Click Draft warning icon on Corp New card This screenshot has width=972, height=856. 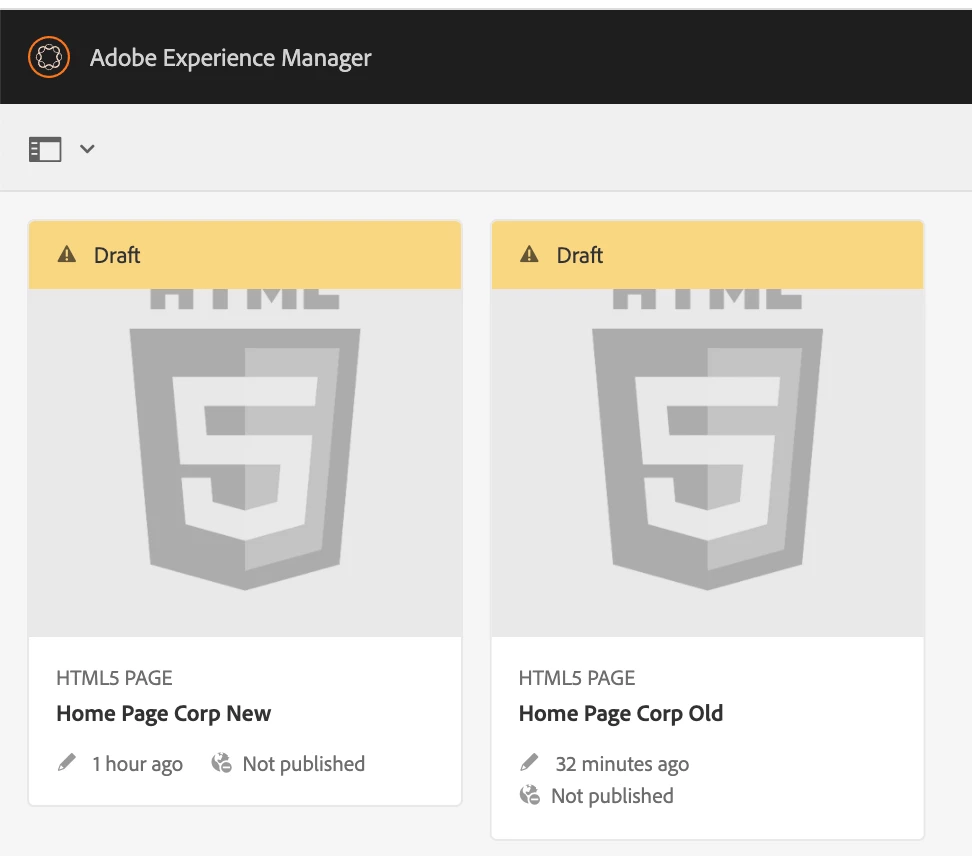67,255
